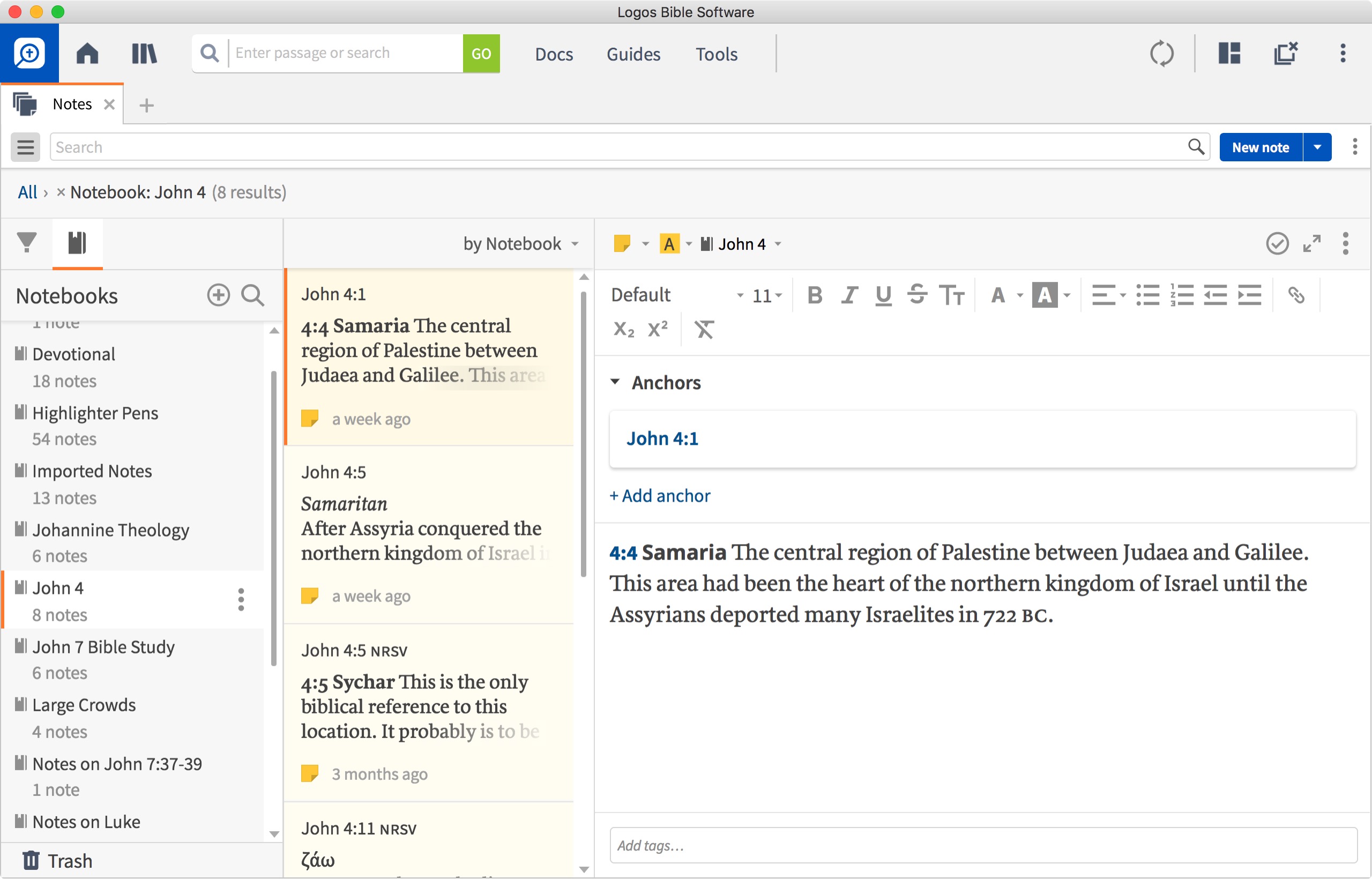Switch to the notebooks sidebar tab
The width and height of the screenshot is (1372, 879).
(77, 243)
